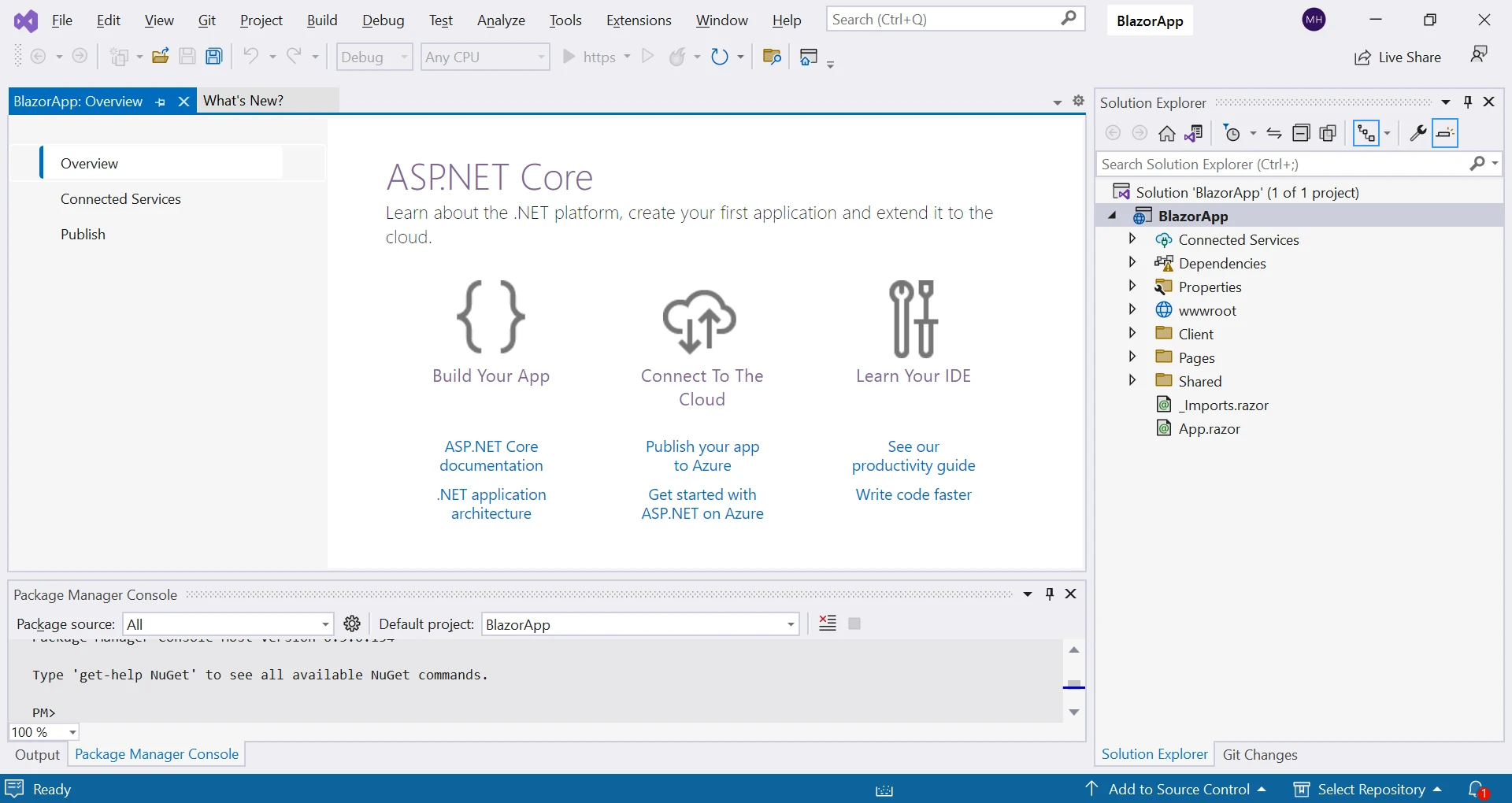Click the stop command square icon
Viewport: 1512px width, 803px height.
[x=854, y=624]
